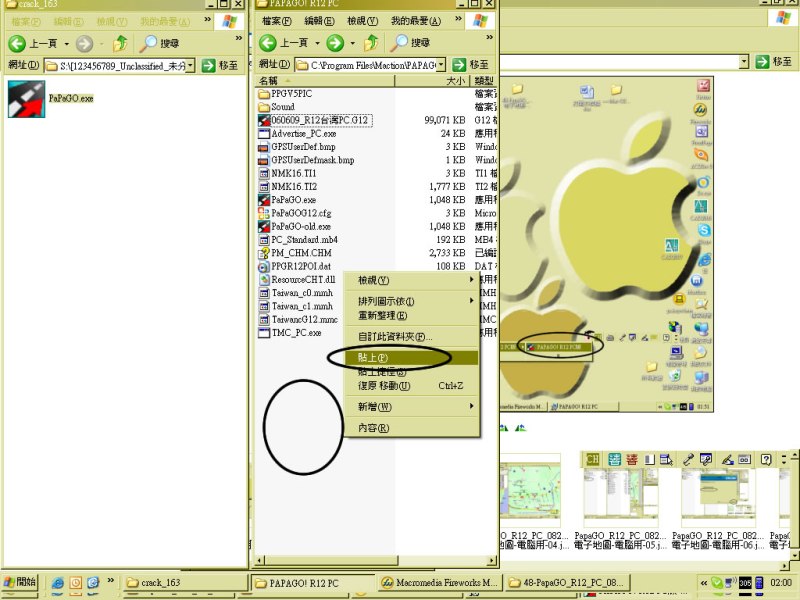Open 新增(W) submenu in context menu
800x600 pixels.
click(x=412, y=407)
